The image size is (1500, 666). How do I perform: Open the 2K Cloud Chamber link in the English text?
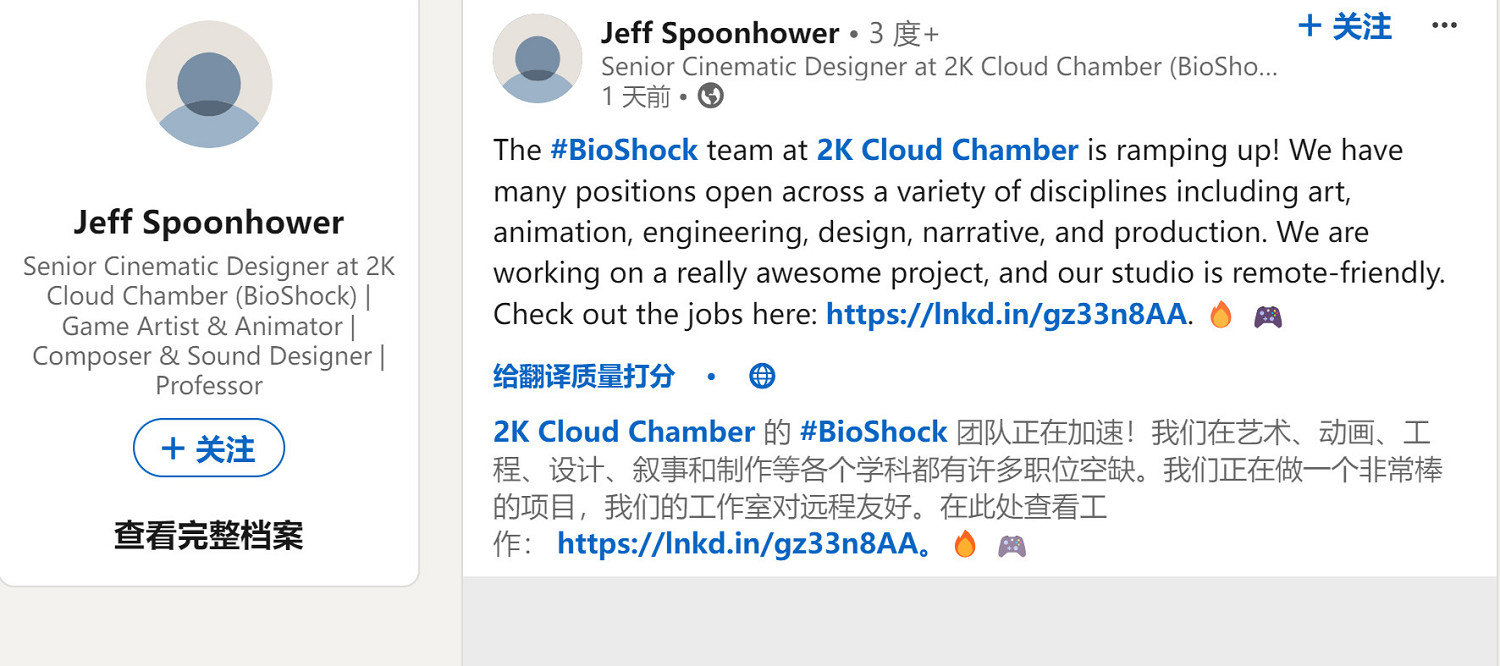click(947, 151)
